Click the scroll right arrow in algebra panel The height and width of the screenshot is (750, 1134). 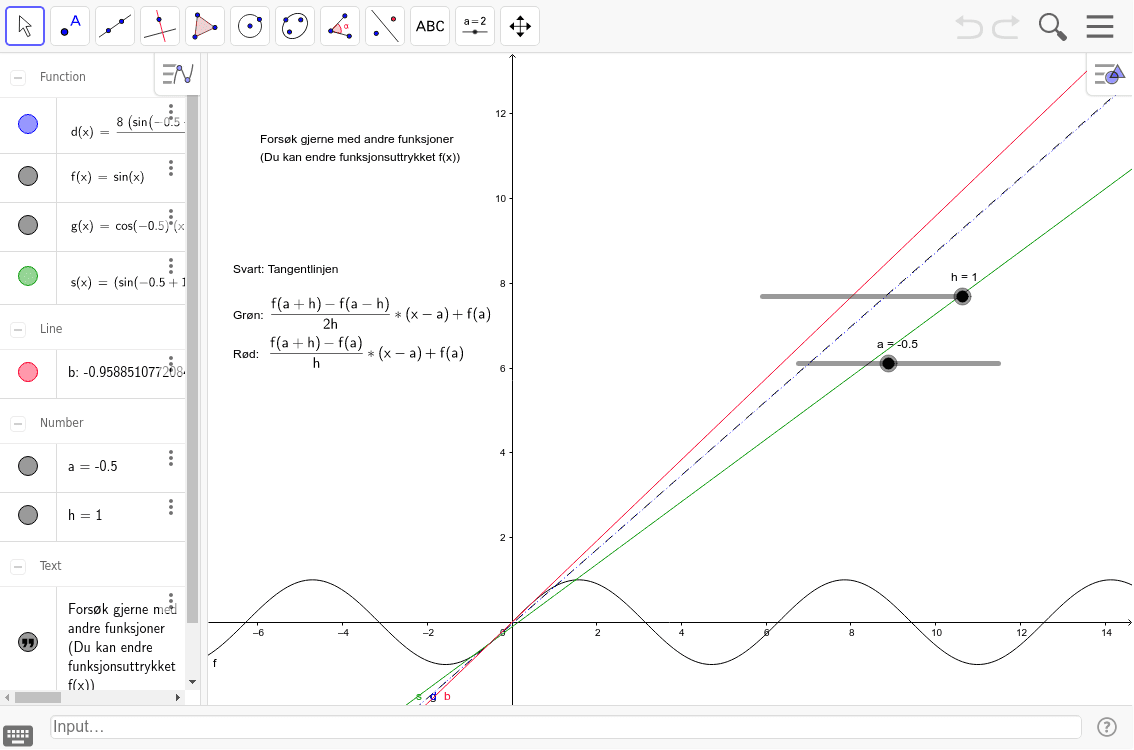[178, 697]
